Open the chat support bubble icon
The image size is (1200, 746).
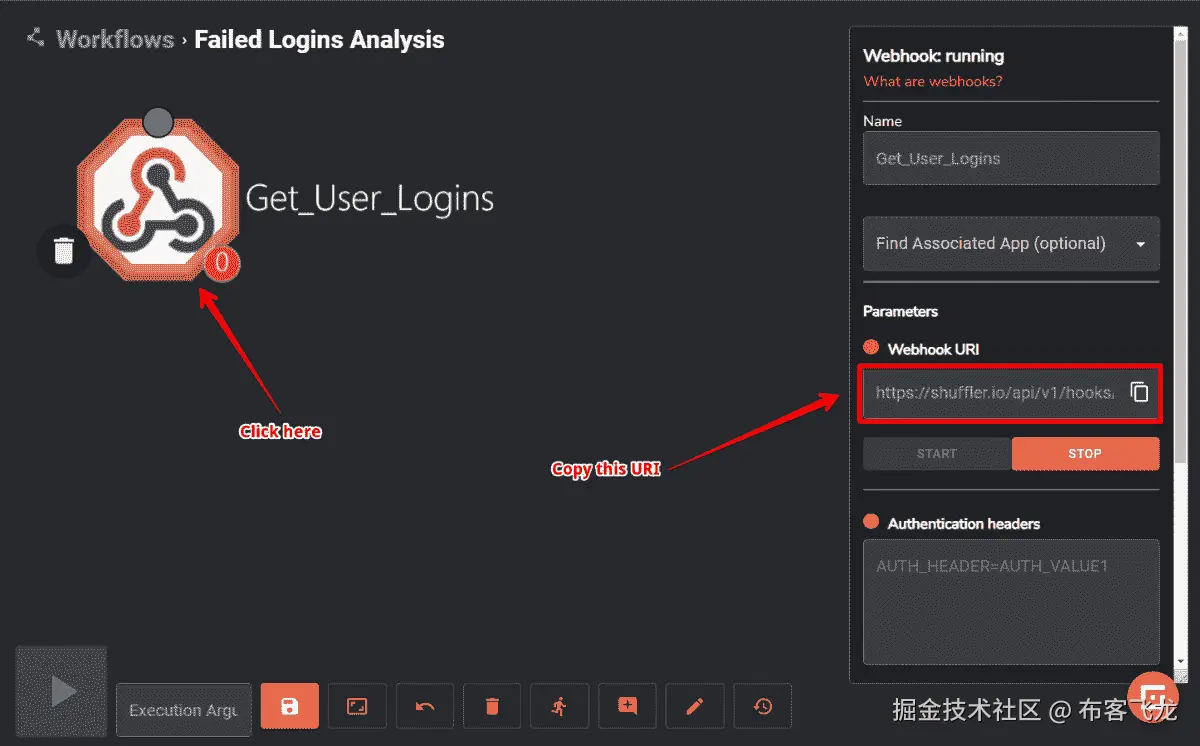click(1152, 698)
